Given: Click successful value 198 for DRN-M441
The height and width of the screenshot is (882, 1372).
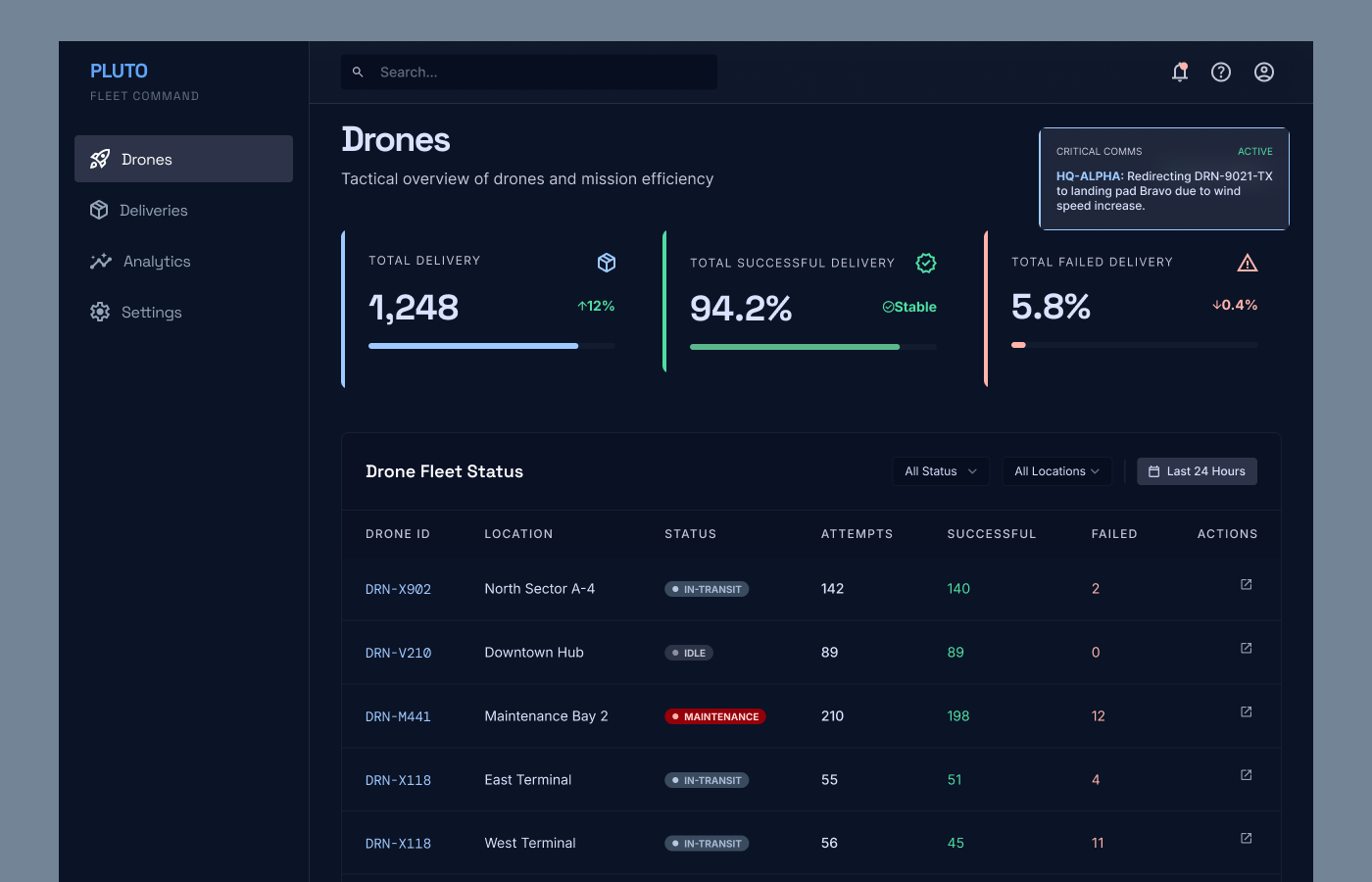Looking at the screenshot, I should (958, 715).
